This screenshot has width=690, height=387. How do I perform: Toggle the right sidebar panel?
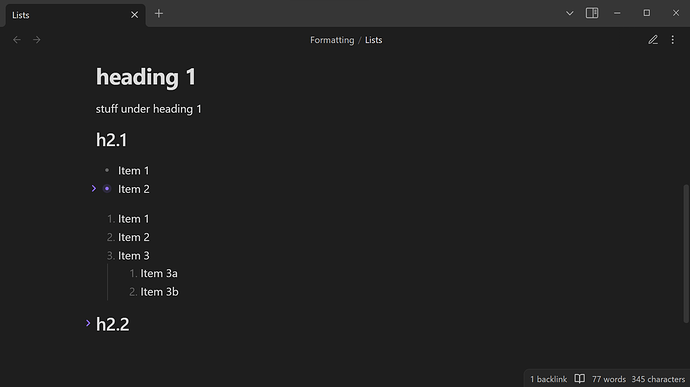(x=592, y=13)
